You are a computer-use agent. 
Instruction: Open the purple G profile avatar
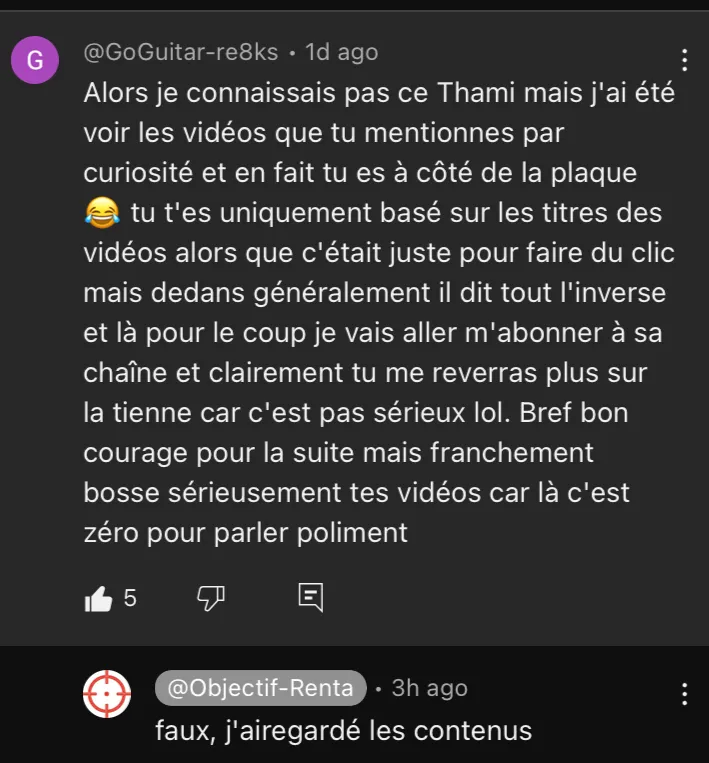pos(35,60)
